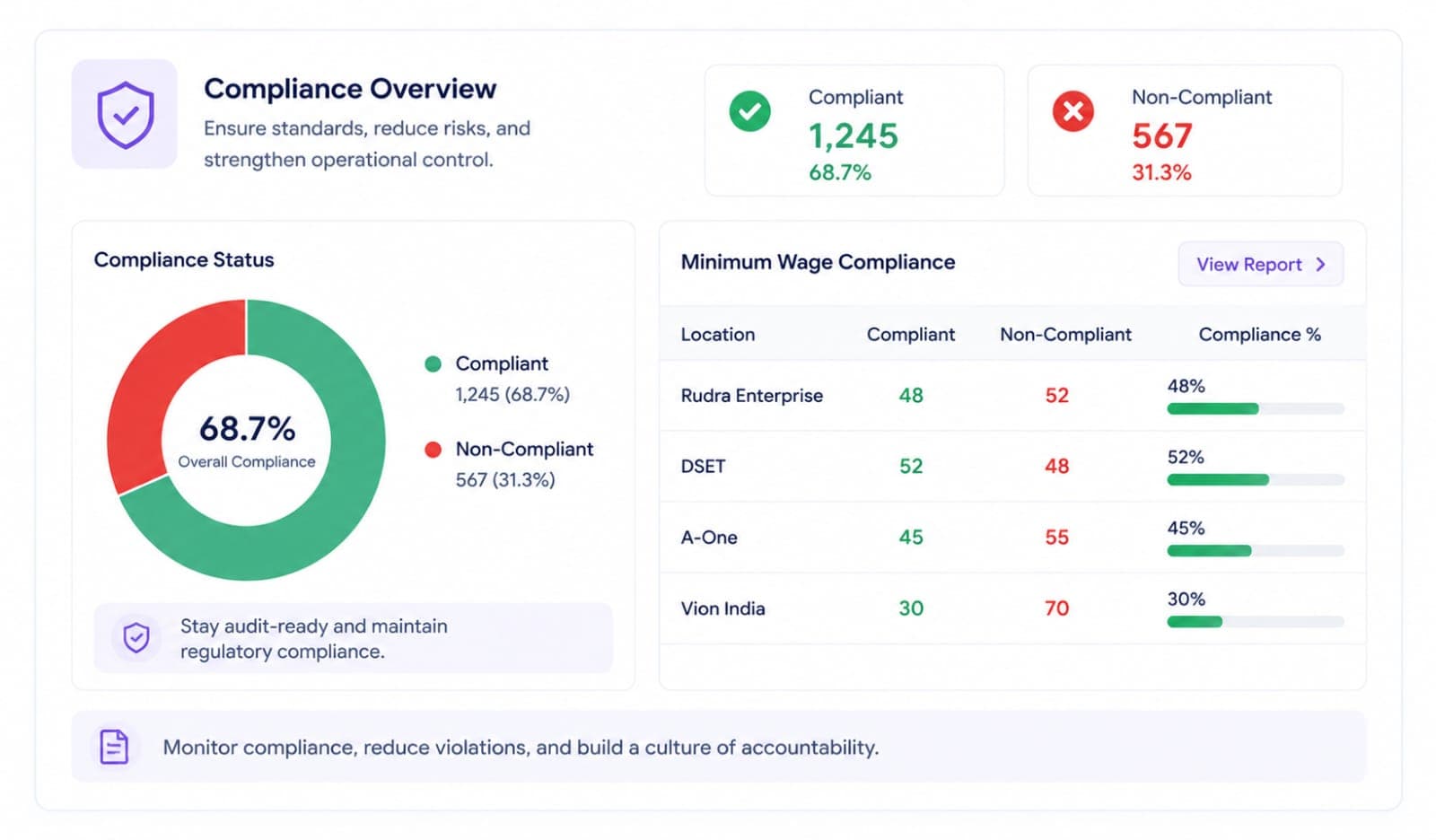Sort by the Compliance % column header
The width and height of the screenshot is (1436, 840).
(1259, 334)
